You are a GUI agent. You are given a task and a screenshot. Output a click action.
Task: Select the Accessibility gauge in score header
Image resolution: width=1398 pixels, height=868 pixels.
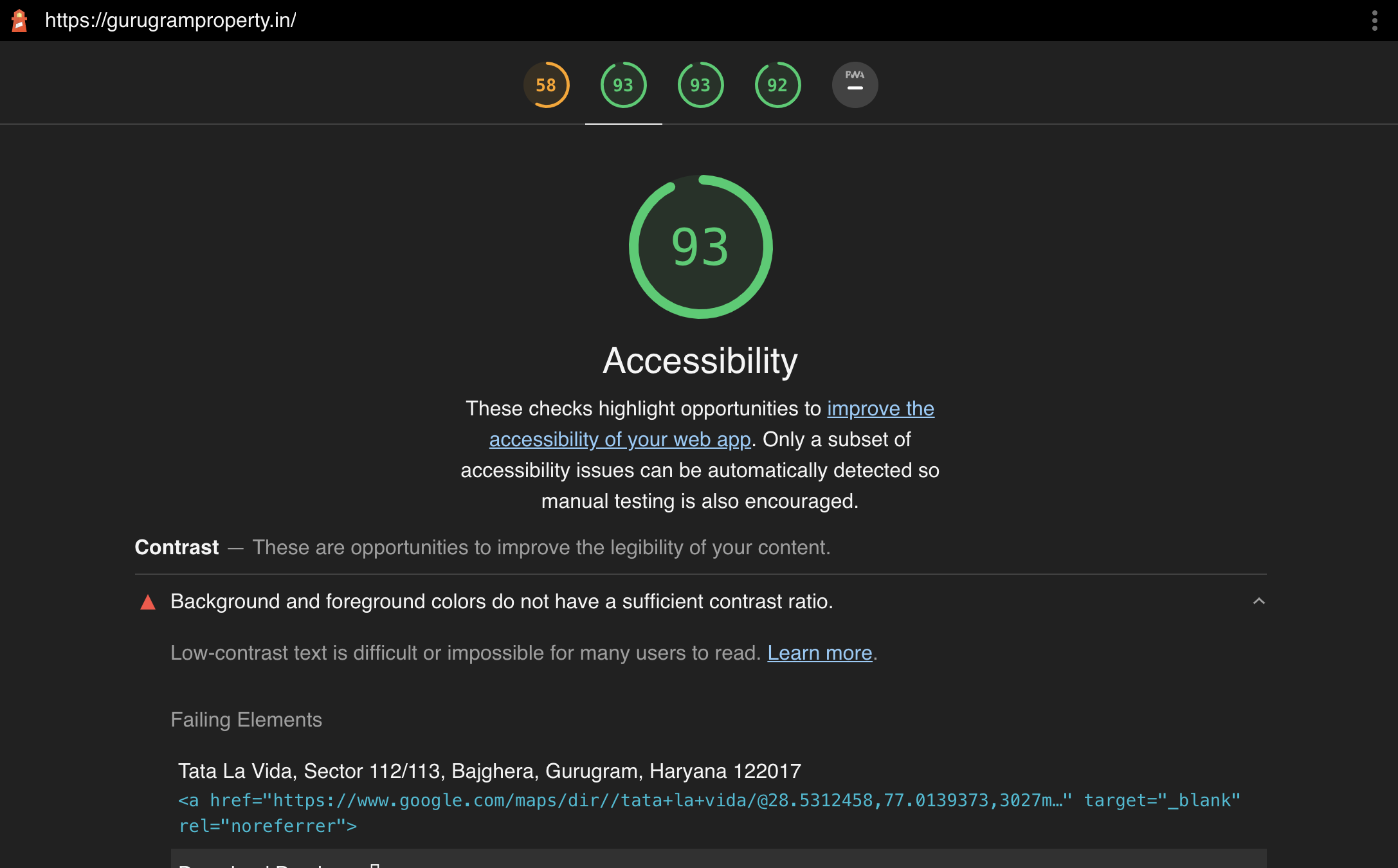pyautogui.click(x=623, y=85)
